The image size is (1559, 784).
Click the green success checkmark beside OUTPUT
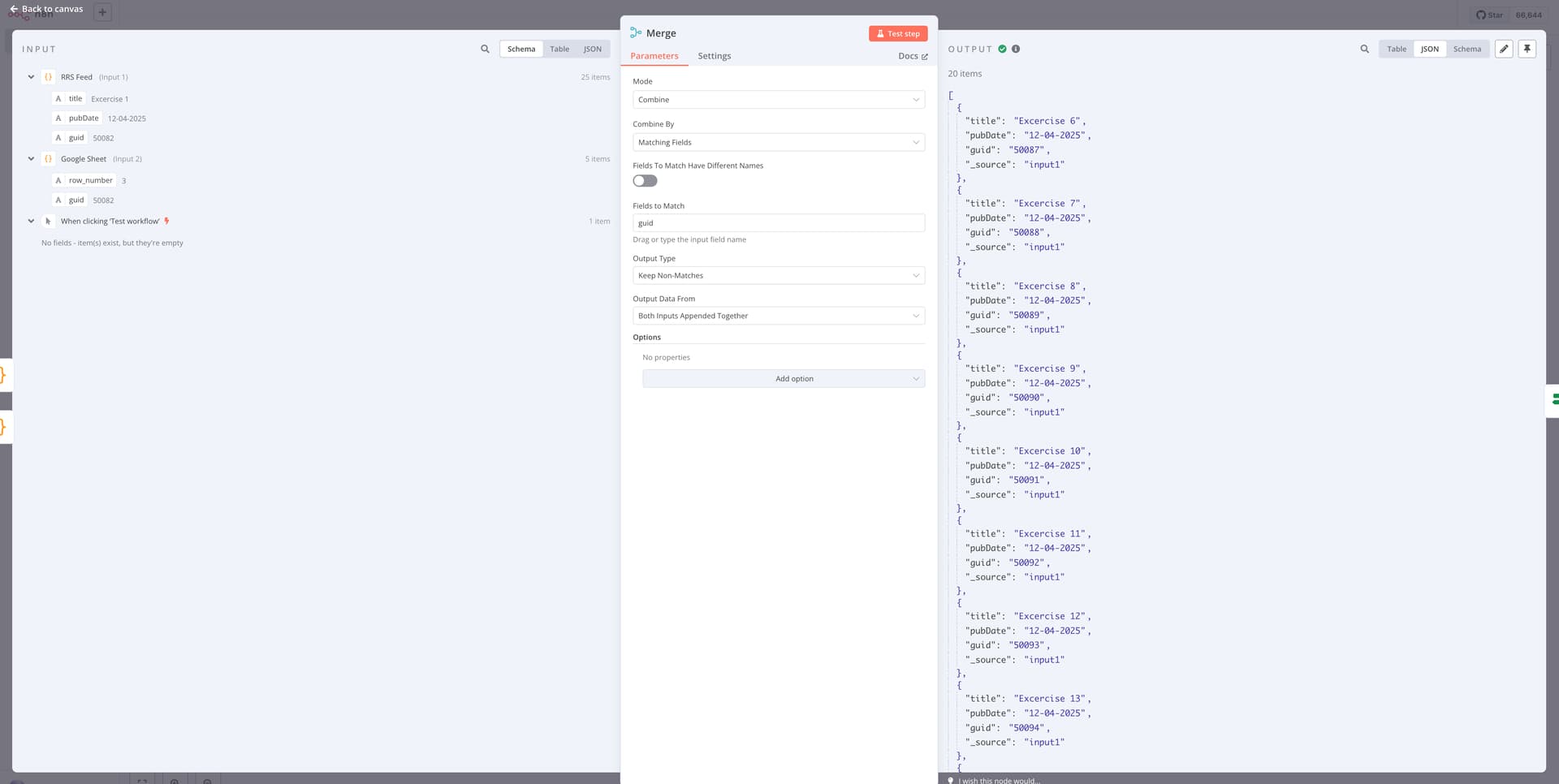(x=1002, y=49)
